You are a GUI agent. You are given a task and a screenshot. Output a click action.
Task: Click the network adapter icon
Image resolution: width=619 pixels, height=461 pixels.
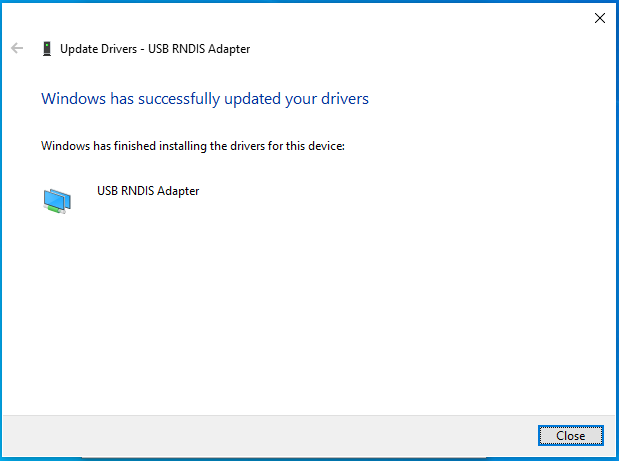pyautogui.click(x=57, y=201)
